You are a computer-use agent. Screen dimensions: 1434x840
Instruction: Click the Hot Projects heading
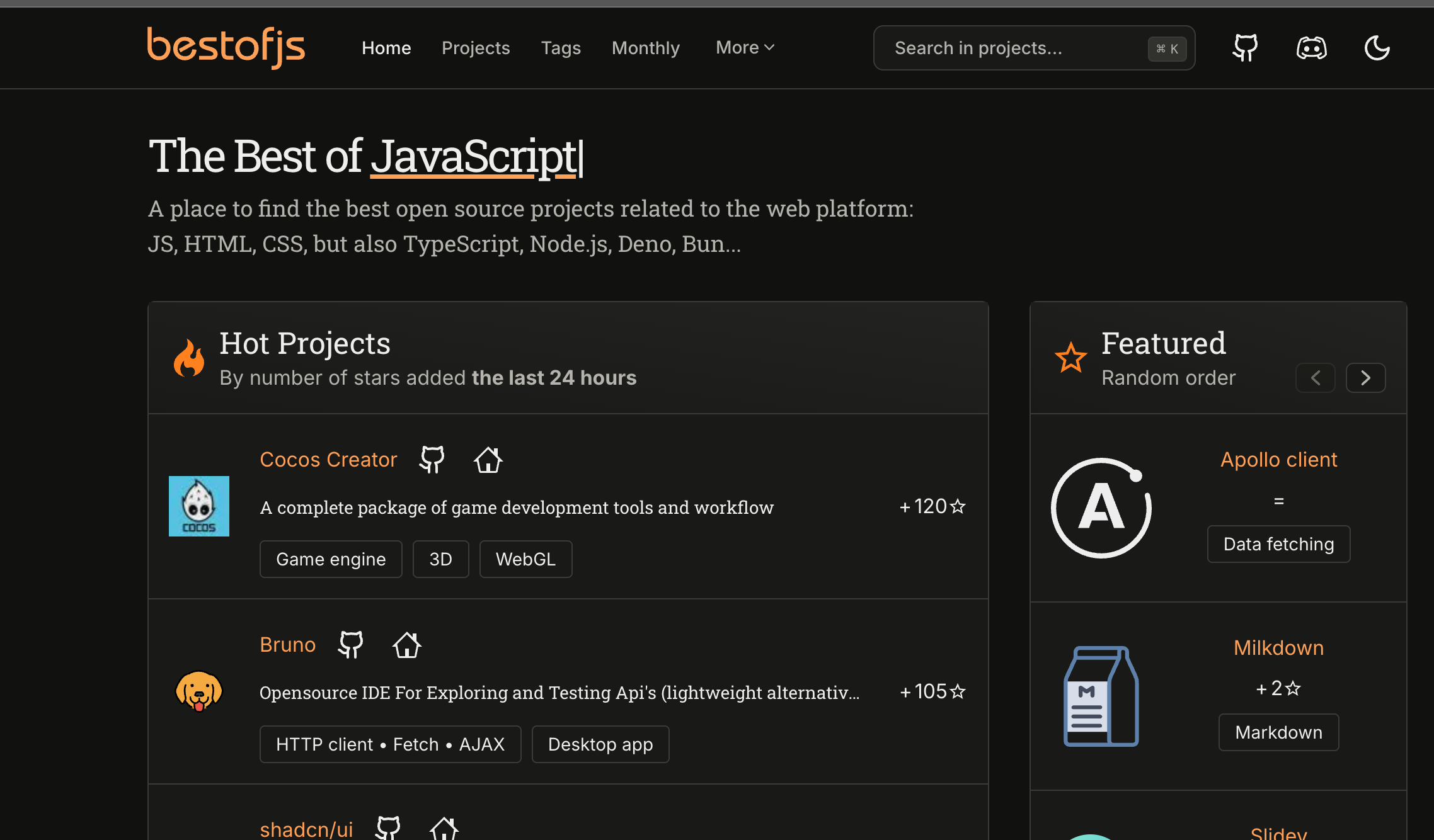click(x=305, y=344)
